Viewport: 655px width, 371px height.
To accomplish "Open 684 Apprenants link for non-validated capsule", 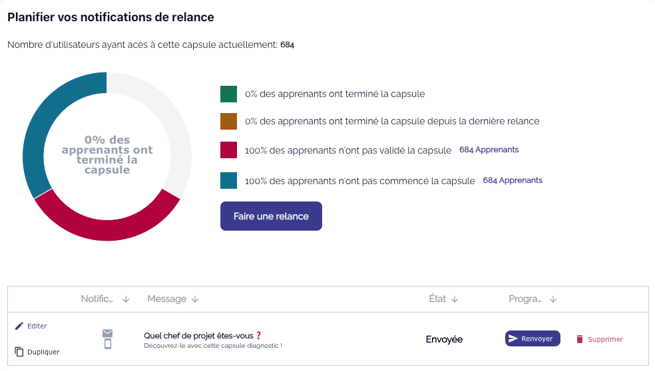I will tap(489, 150).
